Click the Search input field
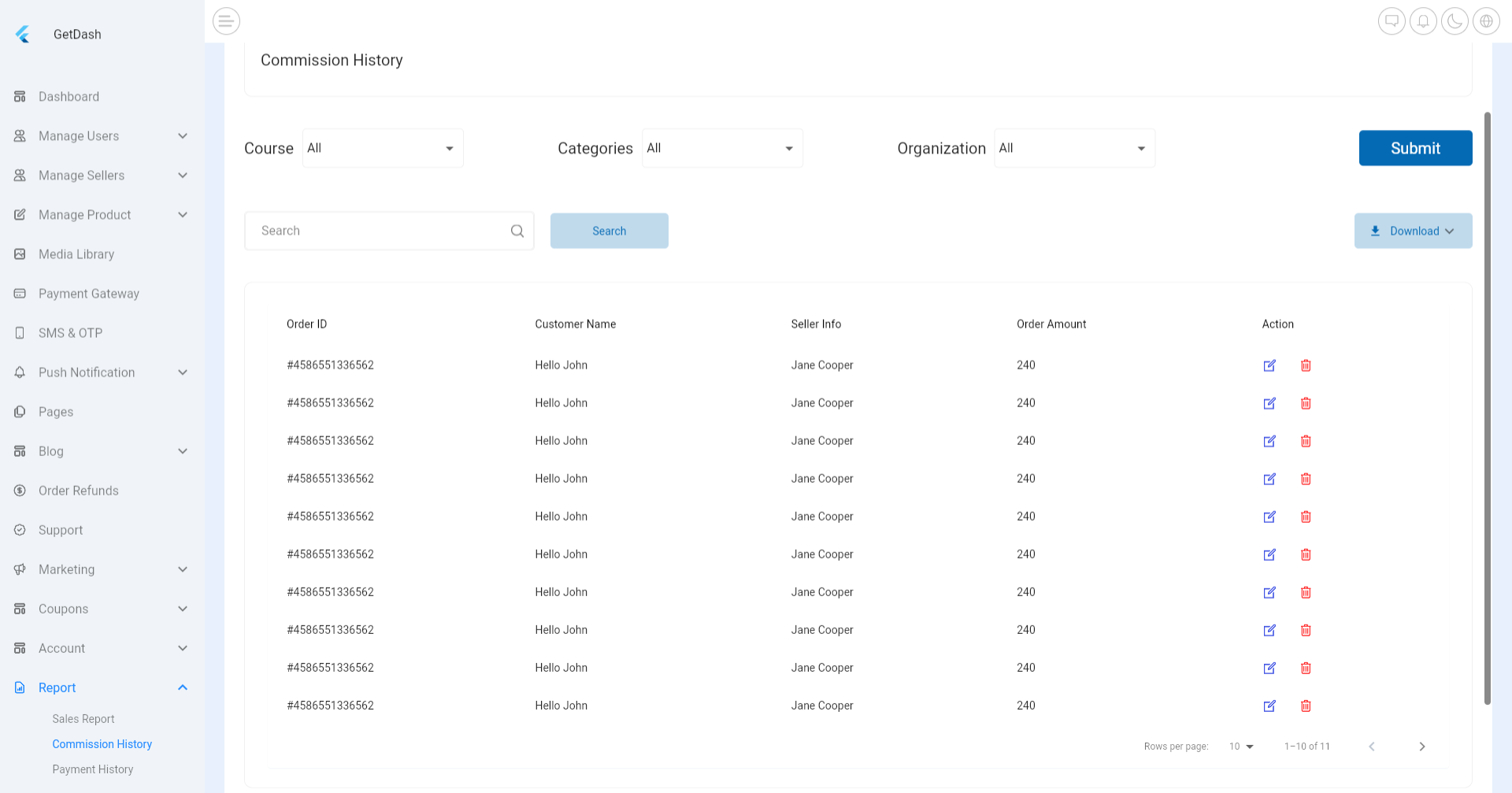 (x=378, y=231)
